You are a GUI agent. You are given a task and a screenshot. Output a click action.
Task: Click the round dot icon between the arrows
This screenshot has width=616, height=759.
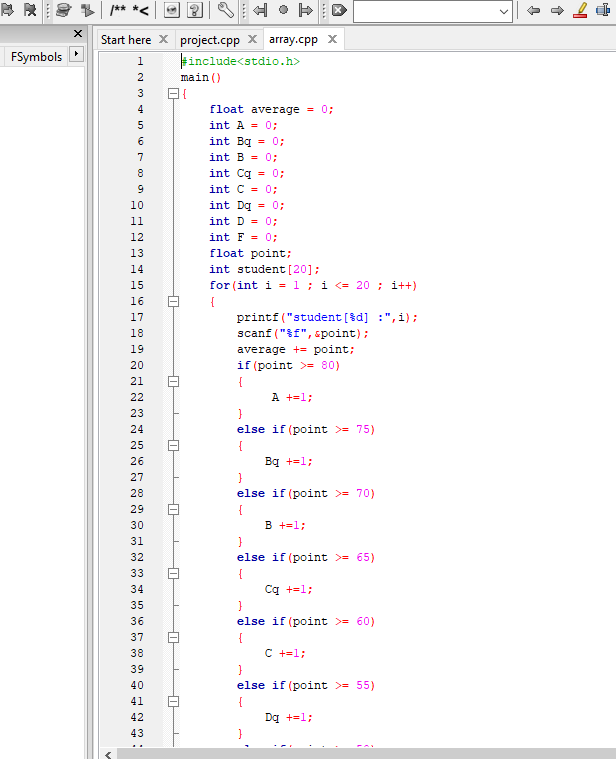tap(283, 10)
